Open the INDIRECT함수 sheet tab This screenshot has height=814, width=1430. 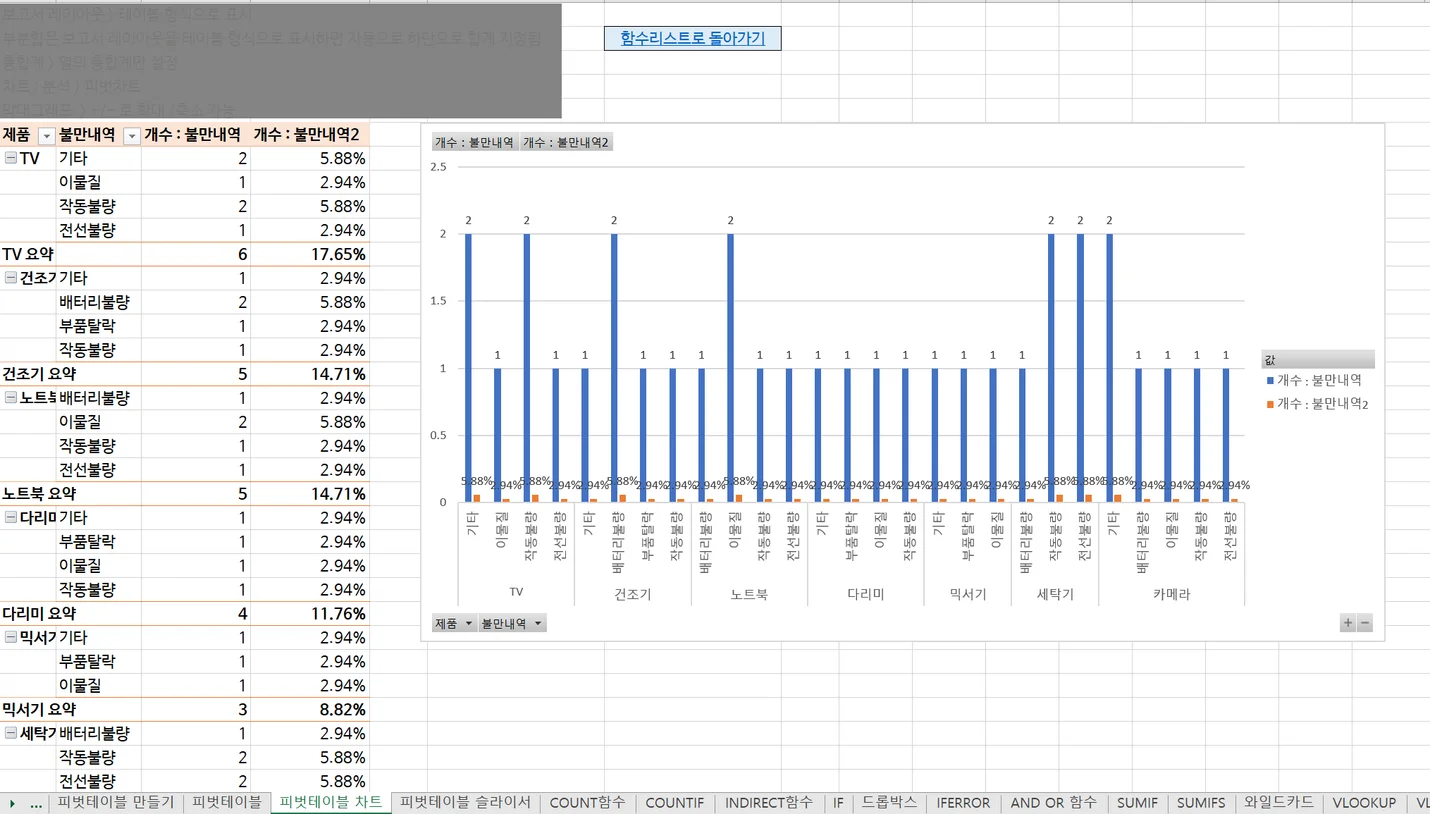(x=769, y=803)
